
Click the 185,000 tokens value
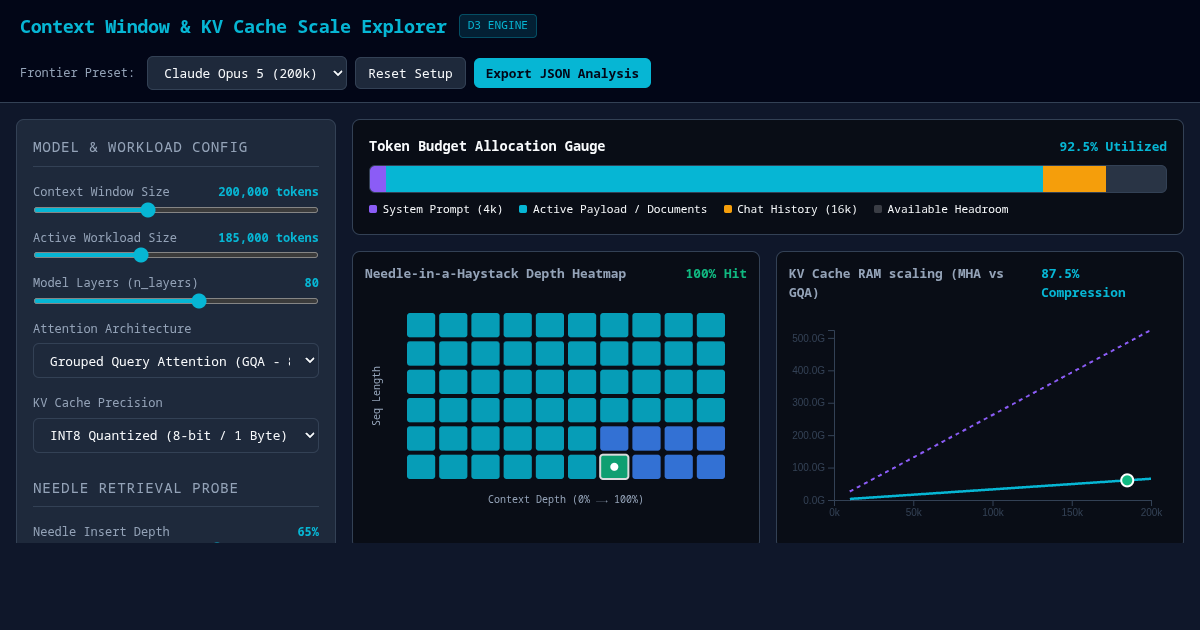click(268, 238)
